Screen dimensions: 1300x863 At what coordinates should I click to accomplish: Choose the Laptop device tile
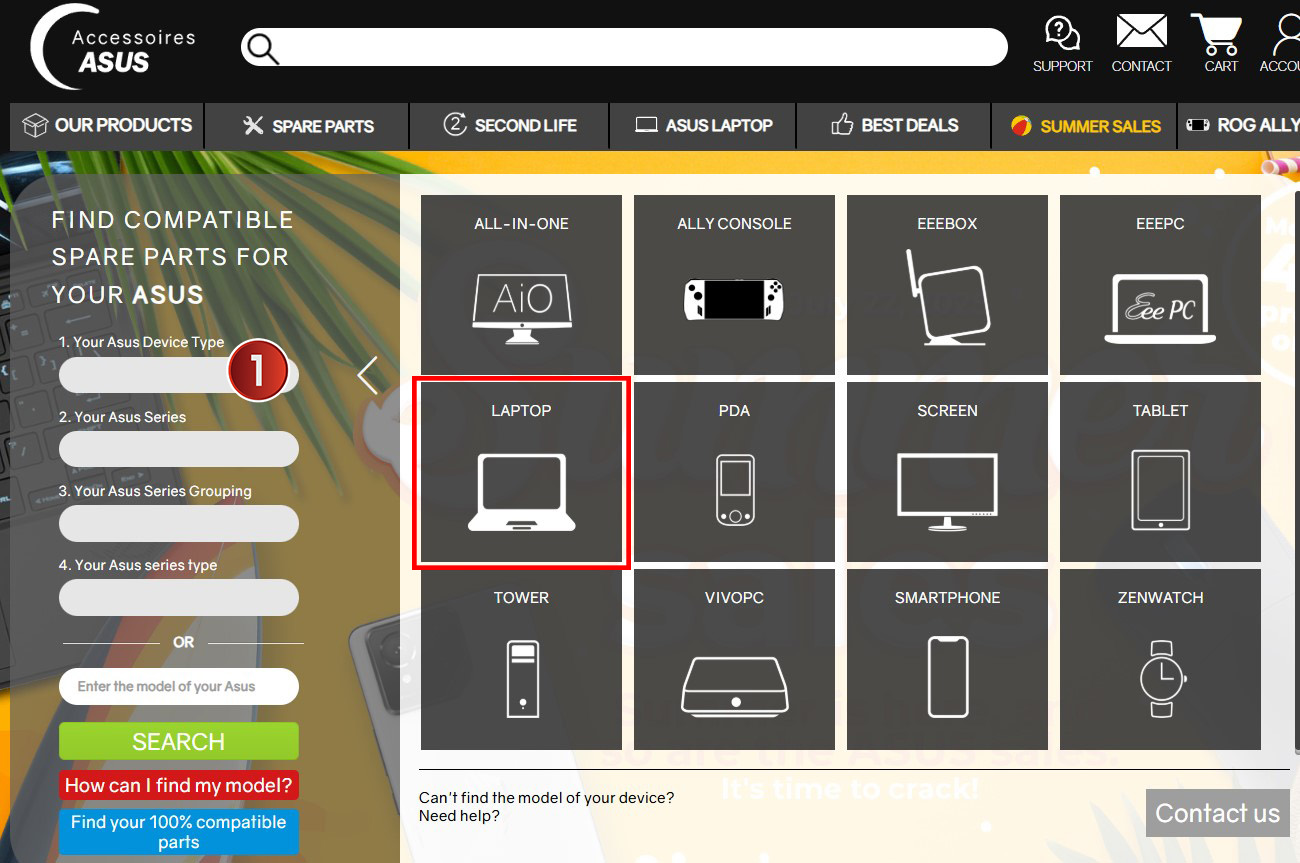pos(521,472)
